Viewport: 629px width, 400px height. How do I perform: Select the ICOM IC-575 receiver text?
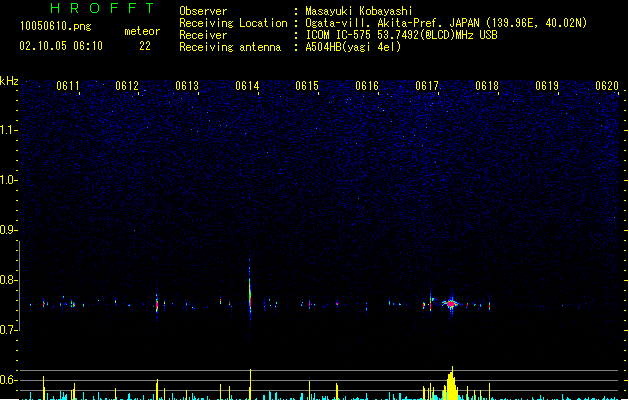(402, 35)
